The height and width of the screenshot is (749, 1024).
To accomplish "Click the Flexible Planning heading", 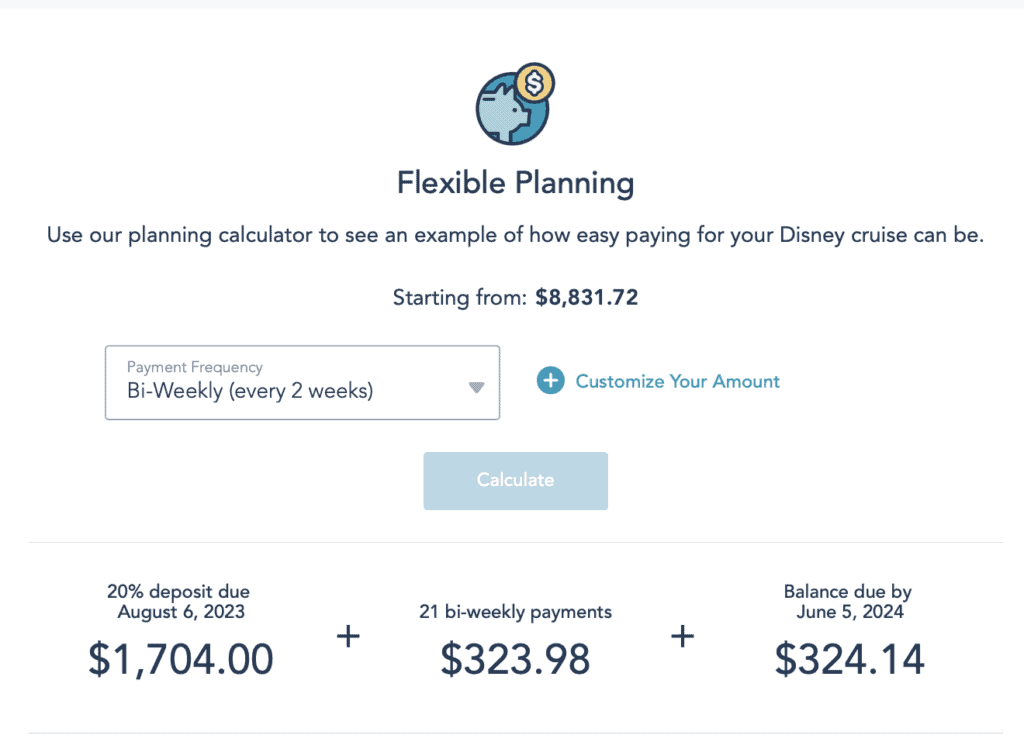I will point(515,183).
